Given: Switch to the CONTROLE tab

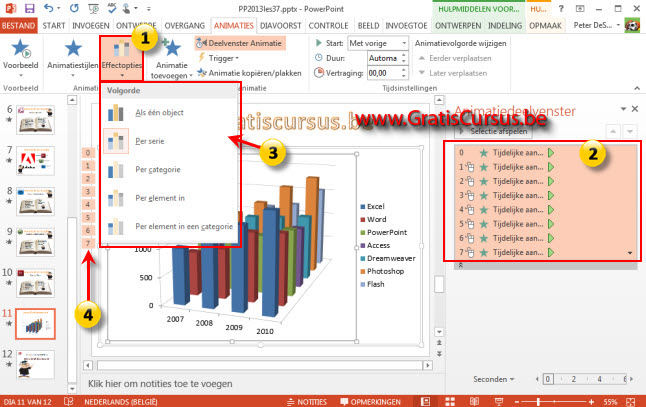Looking at the screenshot, I should coord(328,26).
